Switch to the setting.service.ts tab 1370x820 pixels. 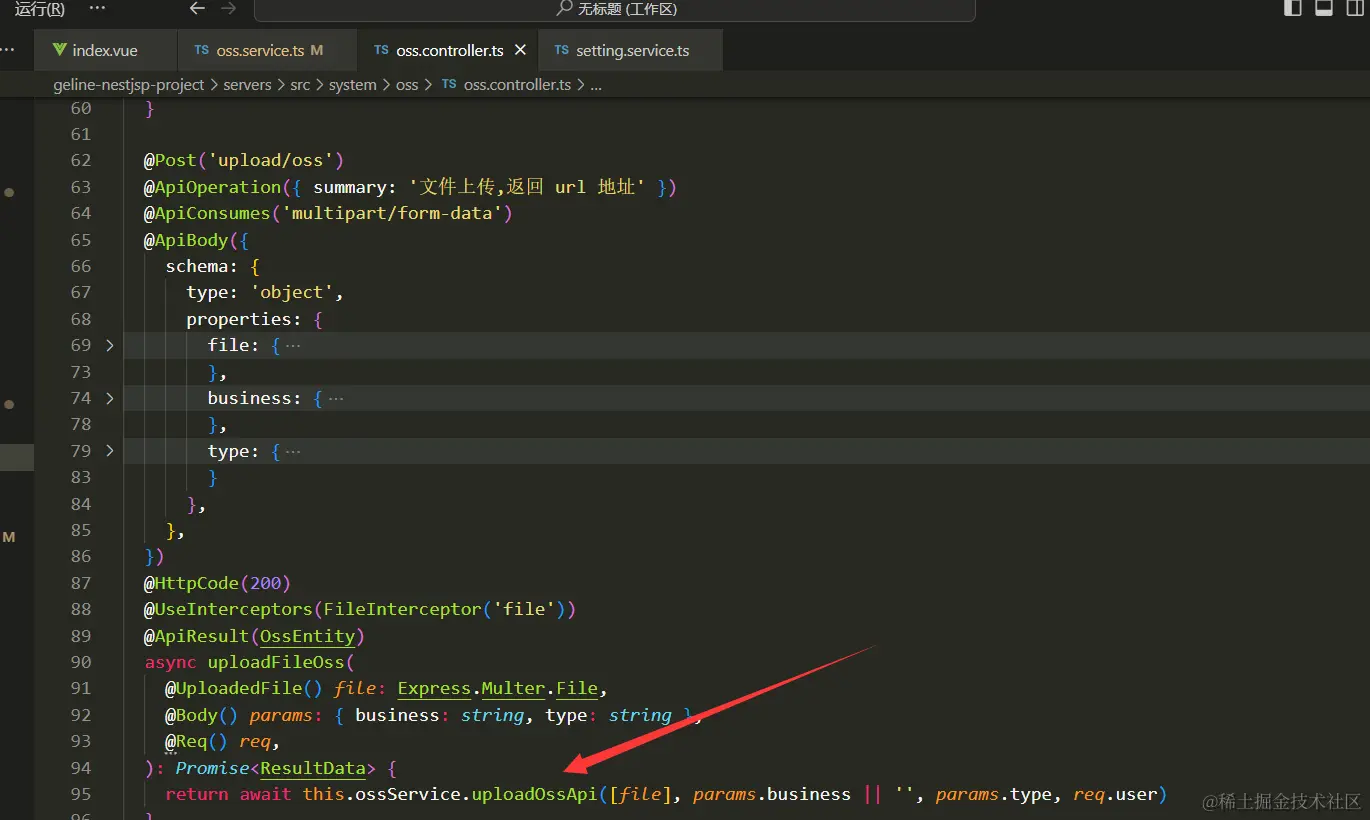pos(631,50)
